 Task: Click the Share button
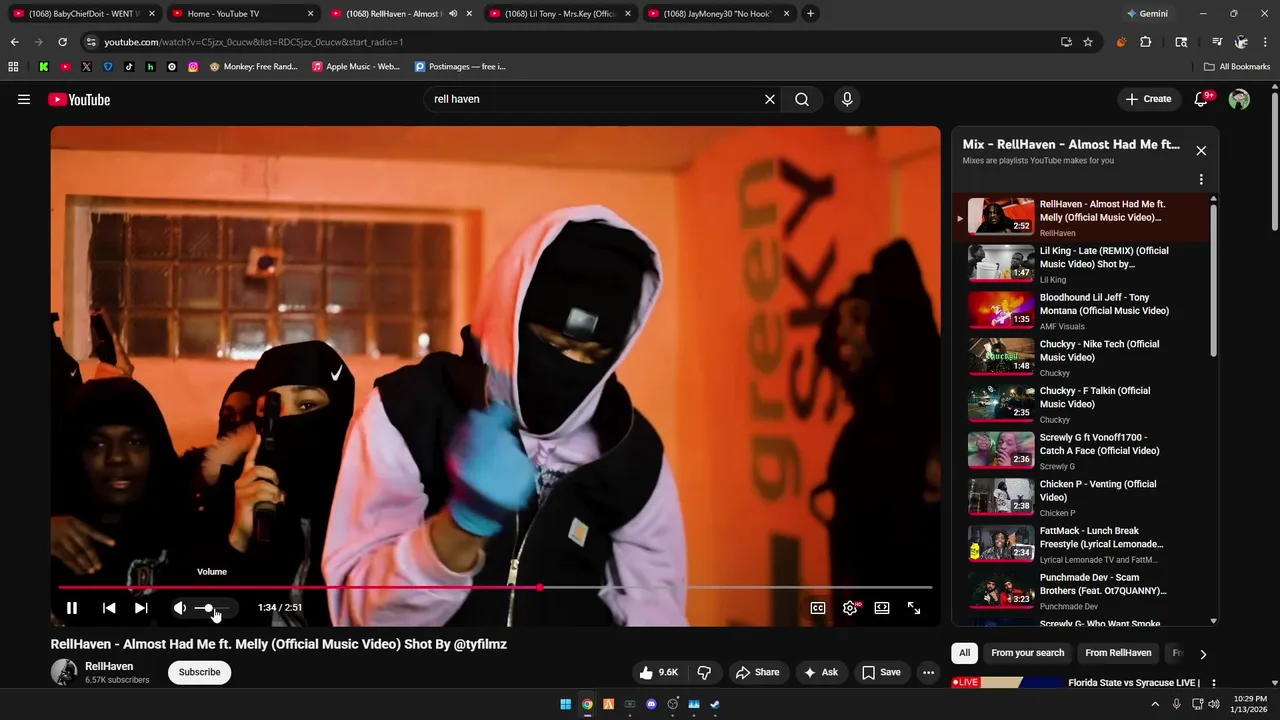coord(758,672)
